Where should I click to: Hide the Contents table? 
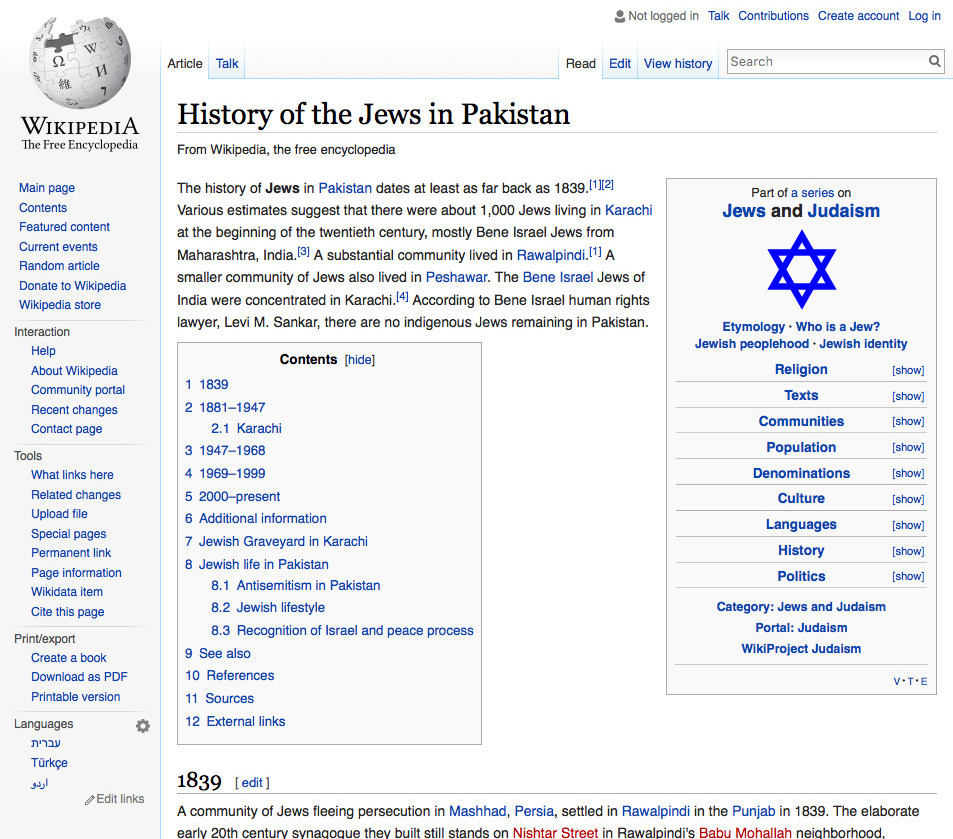pos(360,360)
